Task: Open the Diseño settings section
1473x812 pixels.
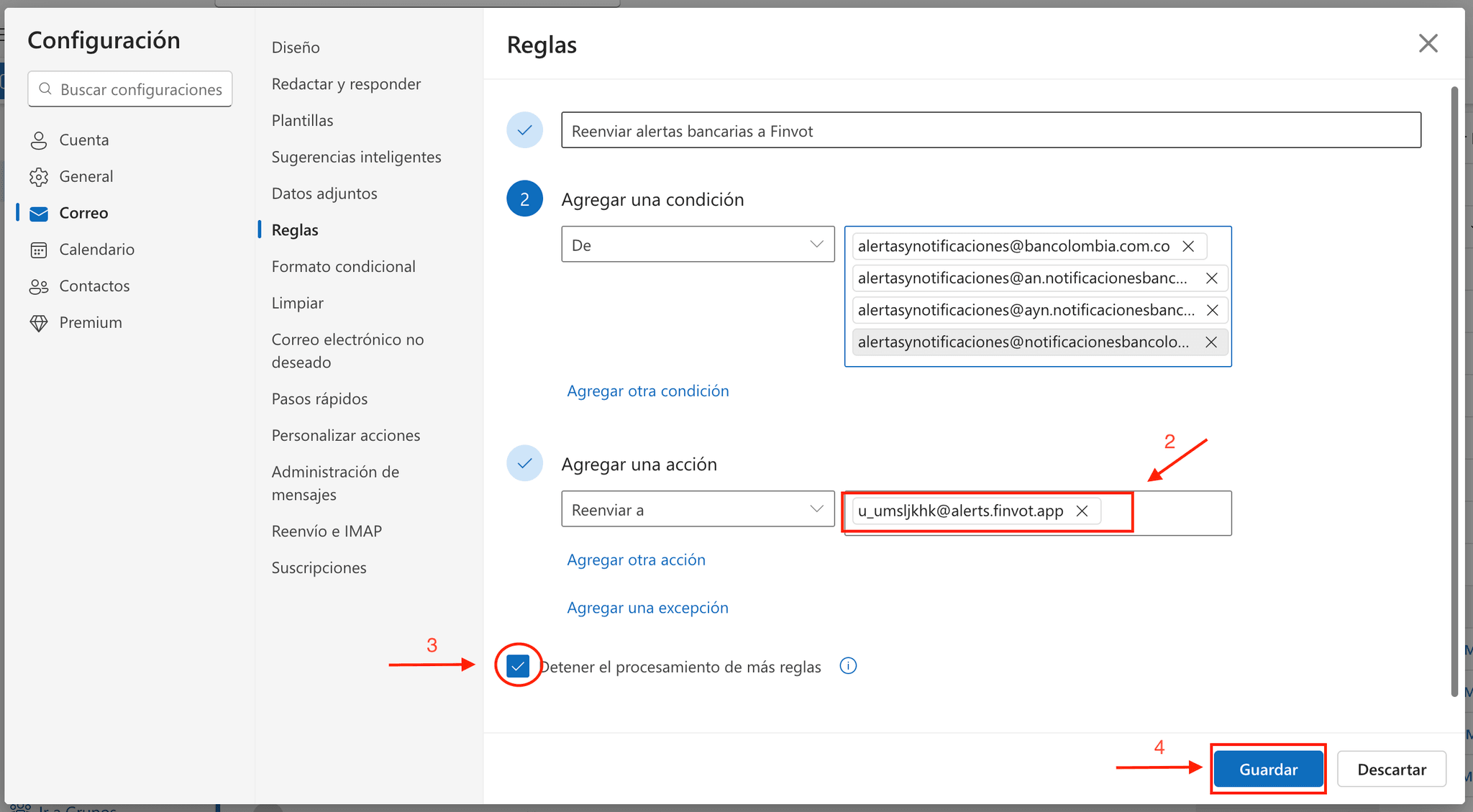Action: pos(296,47)
